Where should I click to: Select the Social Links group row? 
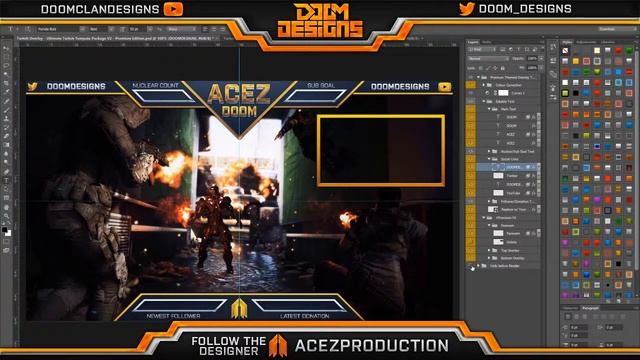(x=507, y=159)
